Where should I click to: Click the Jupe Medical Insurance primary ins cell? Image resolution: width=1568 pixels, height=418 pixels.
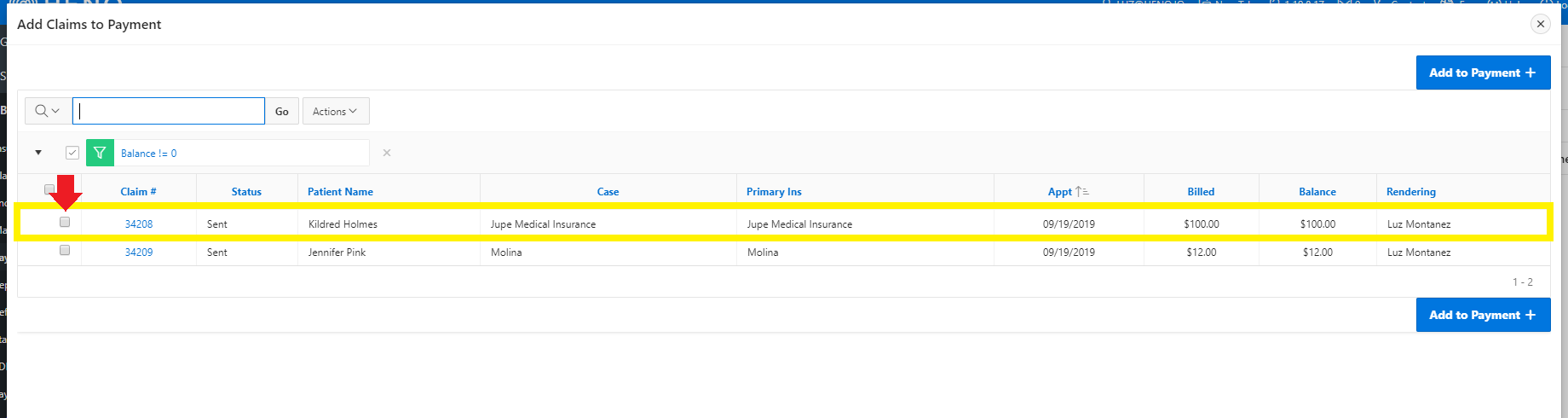pos(799,224)
